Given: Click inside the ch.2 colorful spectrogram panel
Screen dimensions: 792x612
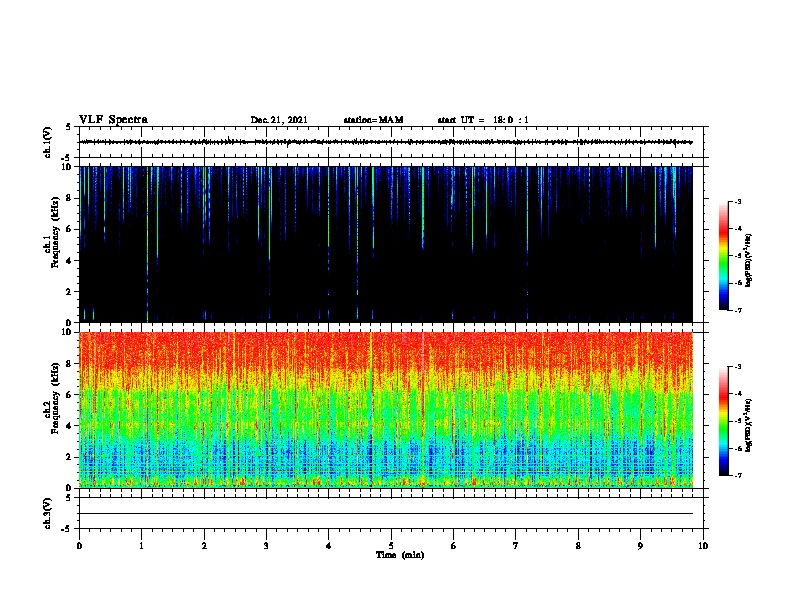Looking at the screenshot, I should coord(386,410).
